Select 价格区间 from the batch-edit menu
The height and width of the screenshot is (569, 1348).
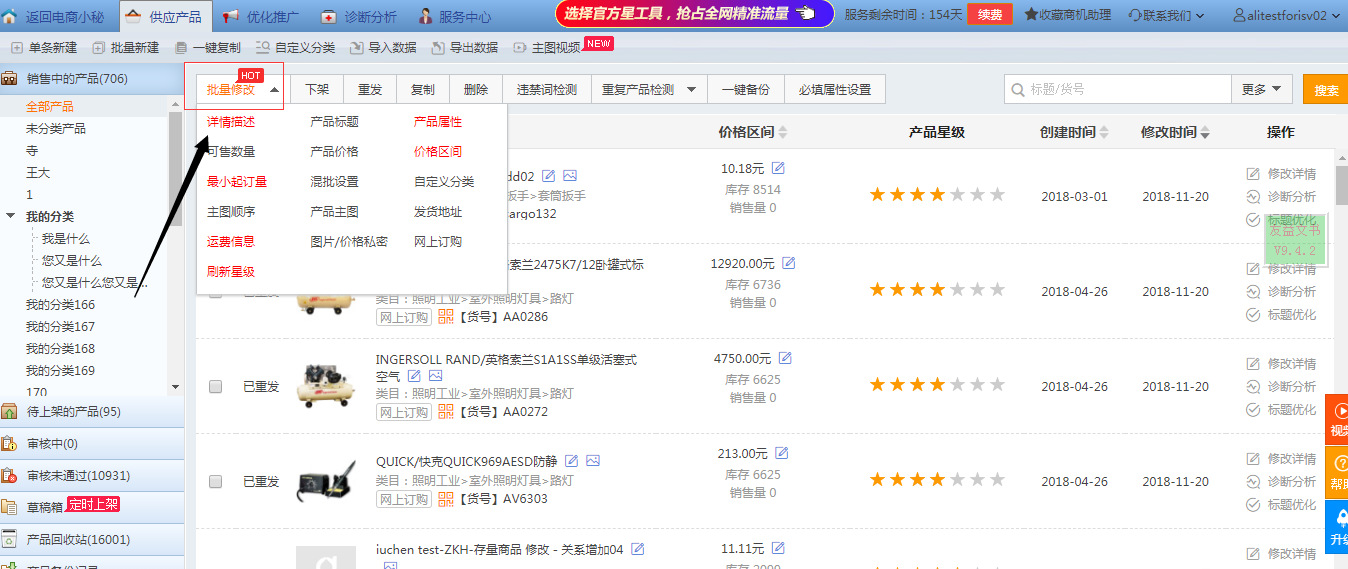point(438,152)
